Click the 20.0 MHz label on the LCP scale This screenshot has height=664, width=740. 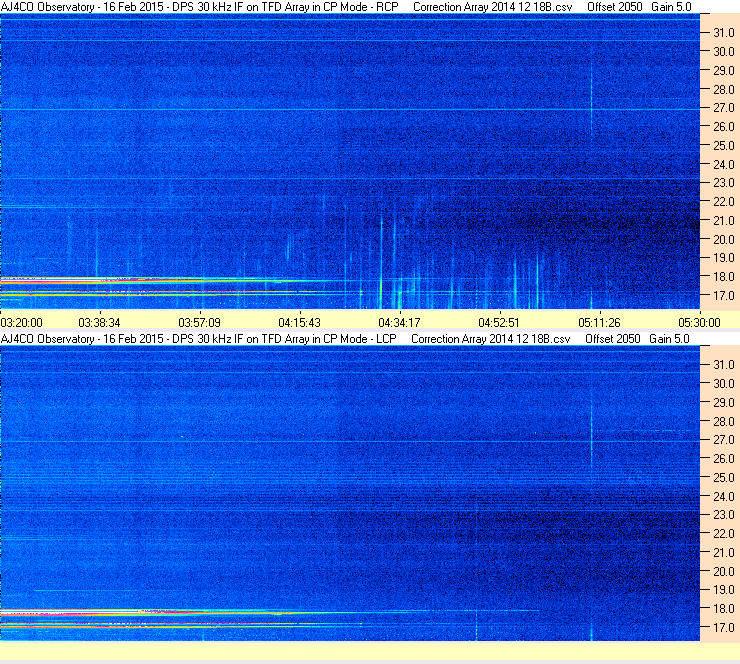click(x=723, y=572)
